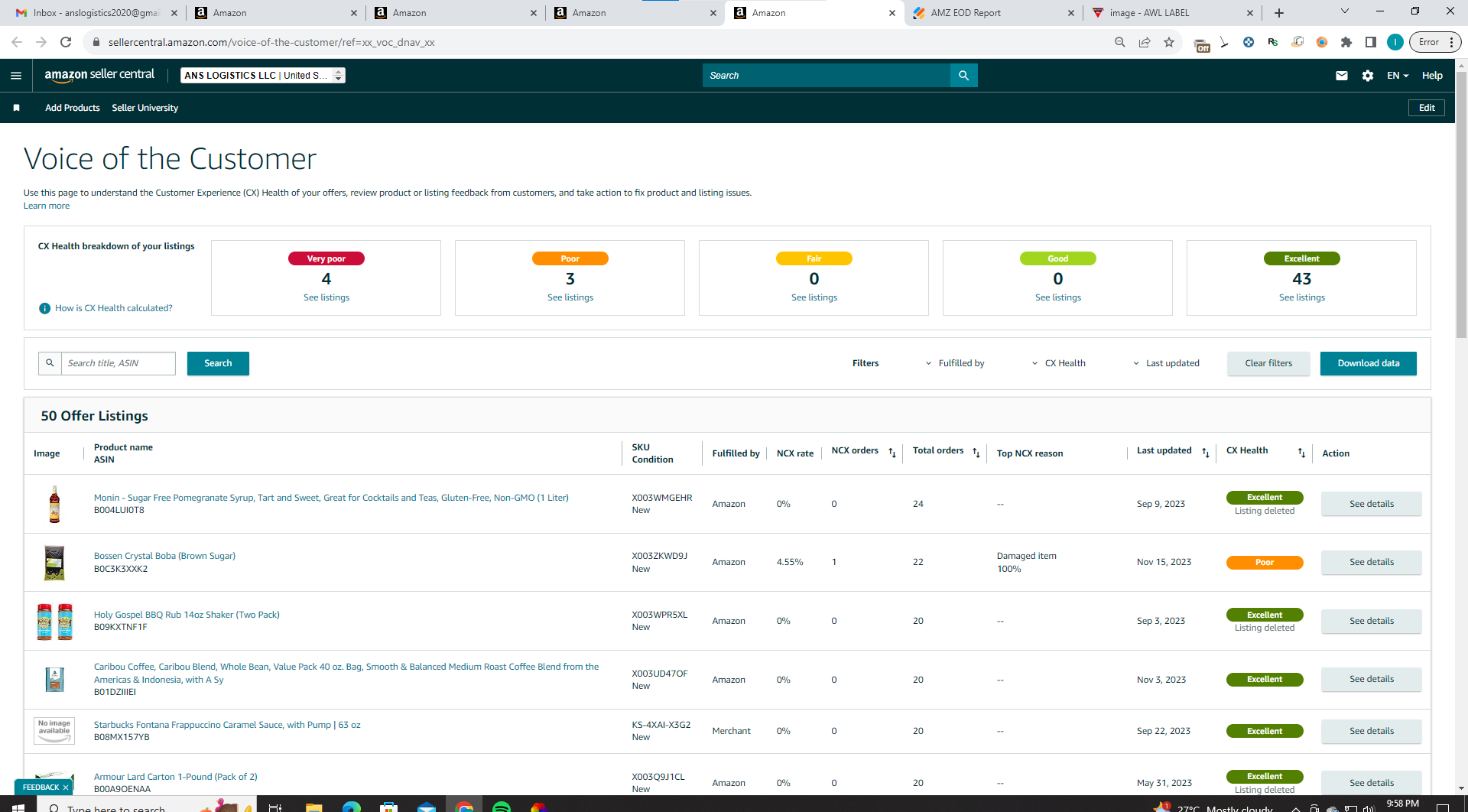Open Add Products in the navigation bar

73,108
